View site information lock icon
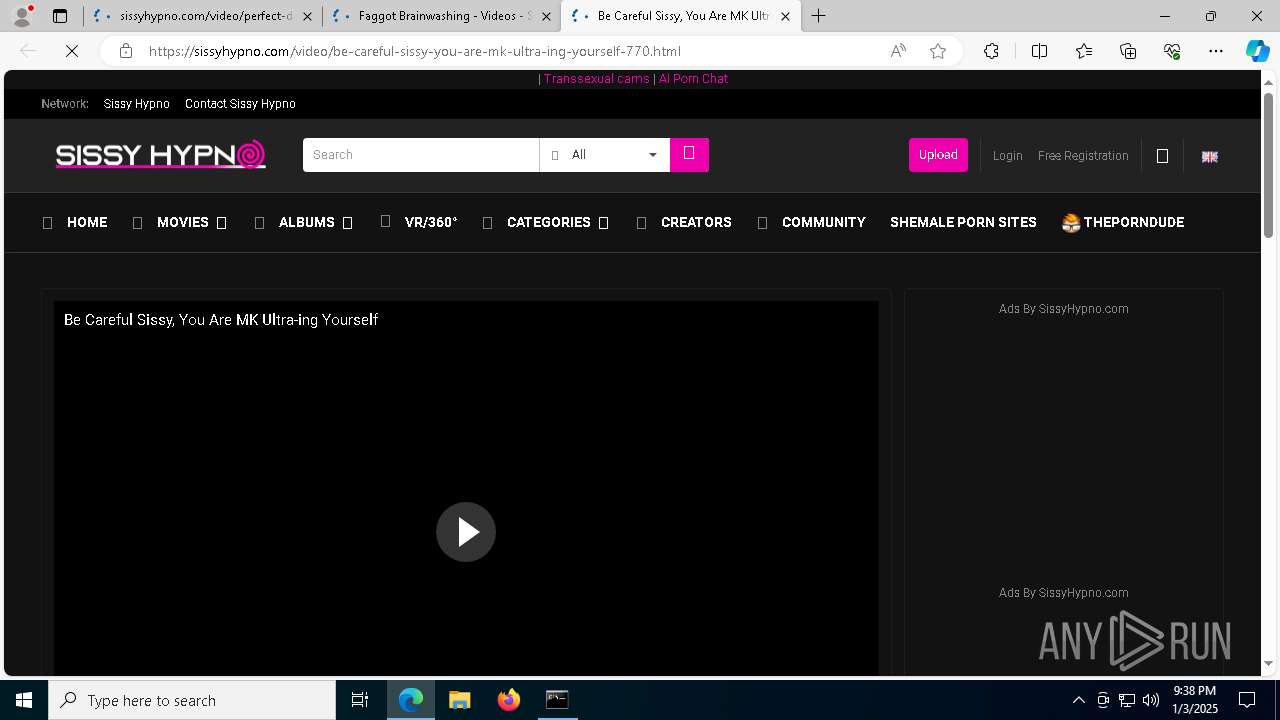The image size is (1280, 720). coord(126,51)
